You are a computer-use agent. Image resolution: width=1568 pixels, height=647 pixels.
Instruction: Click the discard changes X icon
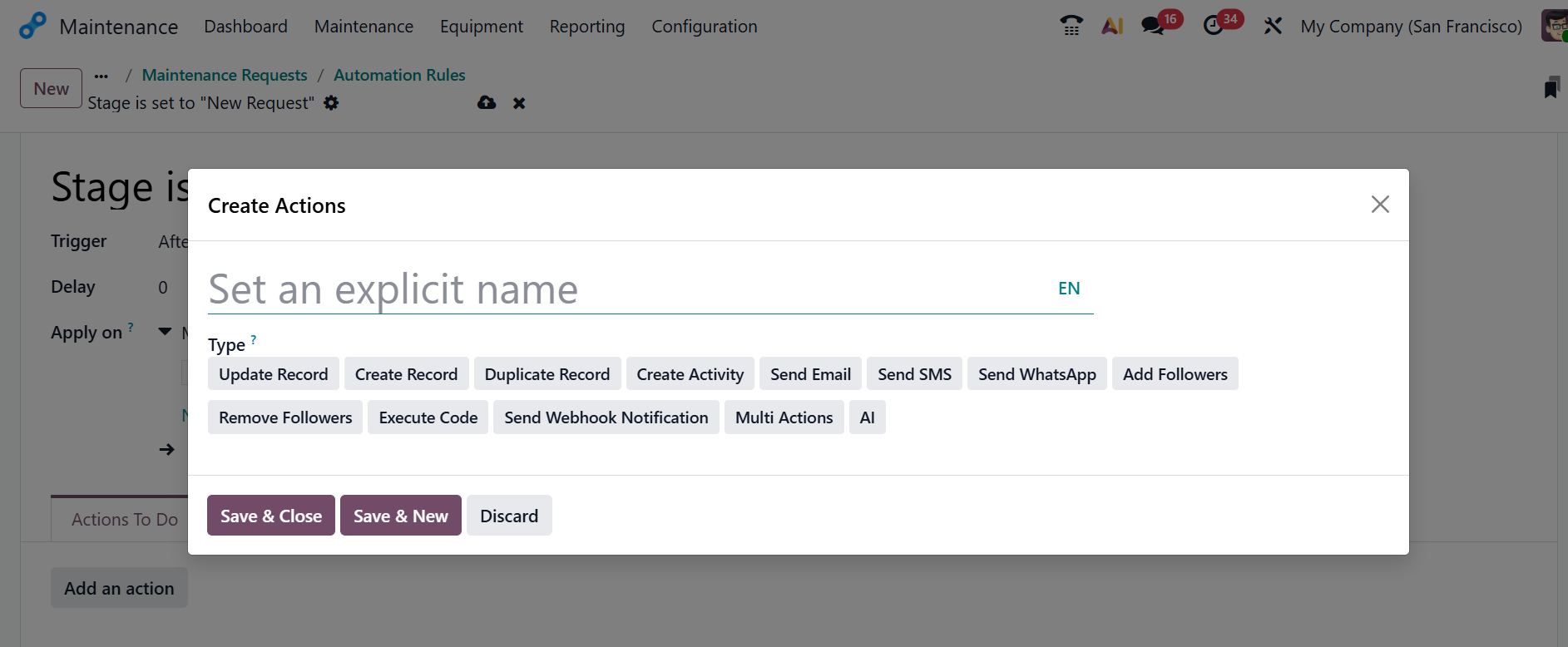[x=519, y=103]
